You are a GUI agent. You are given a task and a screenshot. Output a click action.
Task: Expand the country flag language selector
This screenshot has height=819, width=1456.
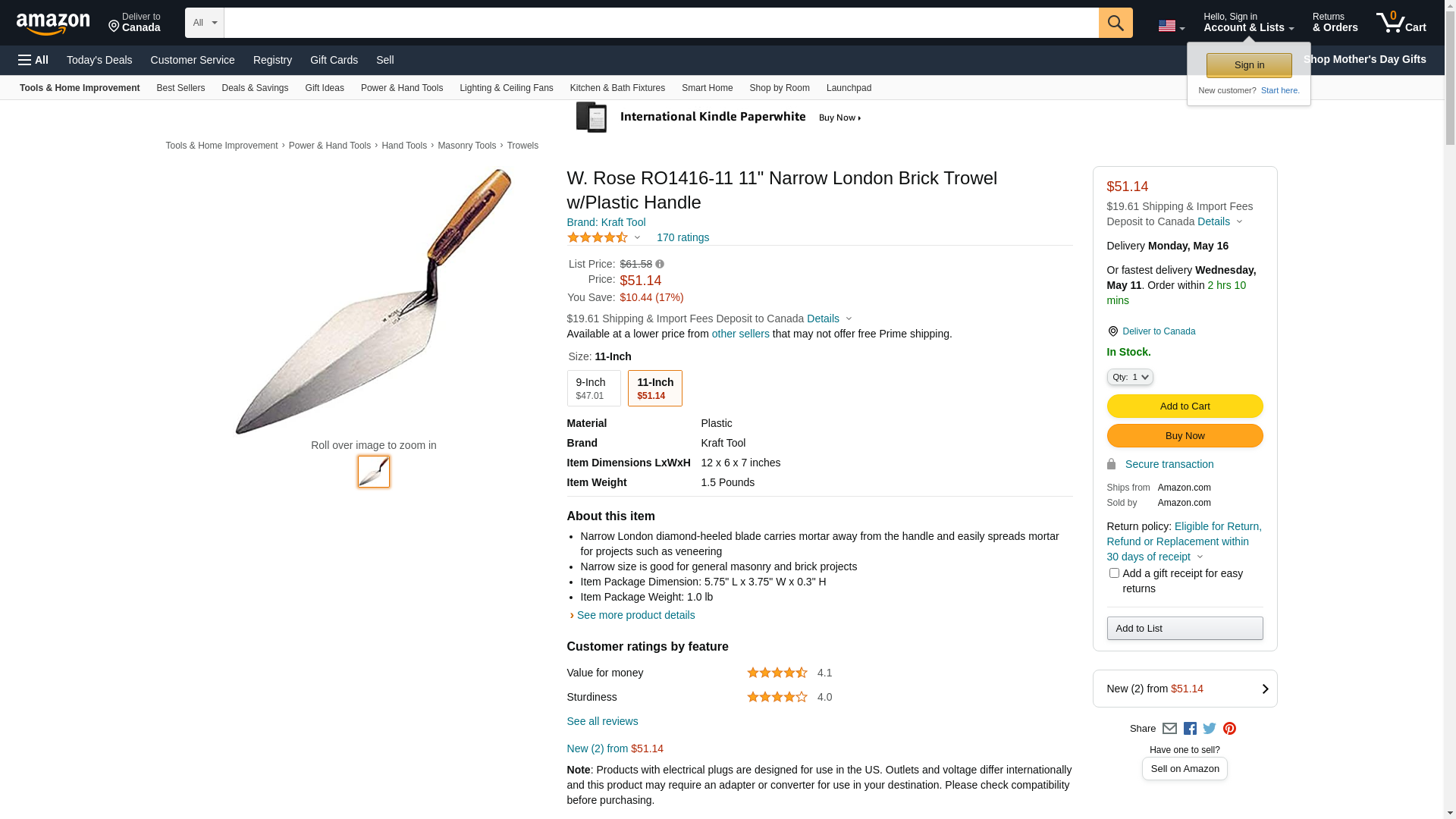coord(1171,27)
